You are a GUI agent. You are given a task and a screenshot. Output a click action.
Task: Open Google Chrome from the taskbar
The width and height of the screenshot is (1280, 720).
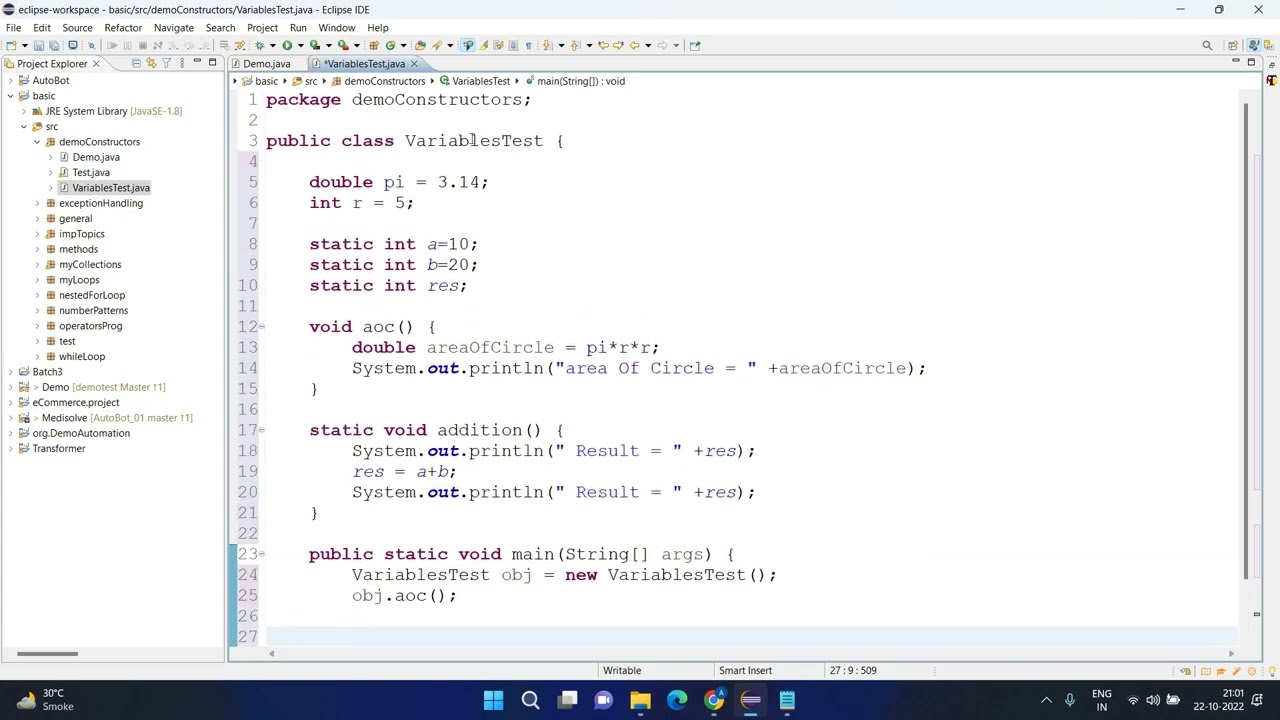pyautogui.click(x=714, y=700)
